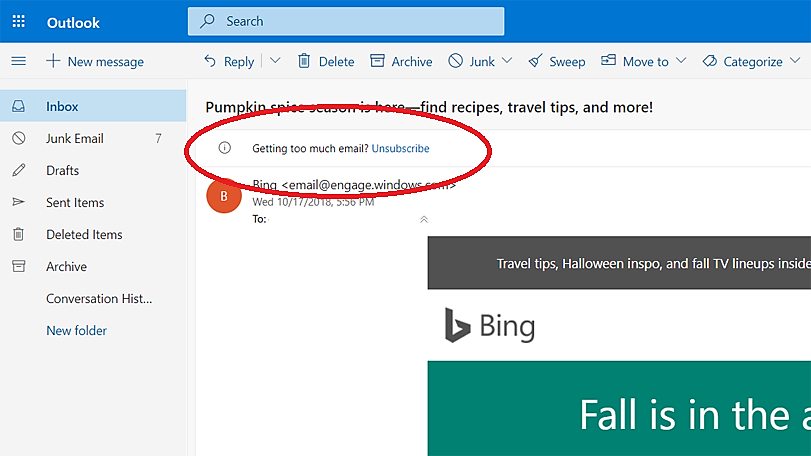Click the Reply arrow icon
Viewport: 811px width, 456px height.
pyautogui.click(x=210, y=61)
